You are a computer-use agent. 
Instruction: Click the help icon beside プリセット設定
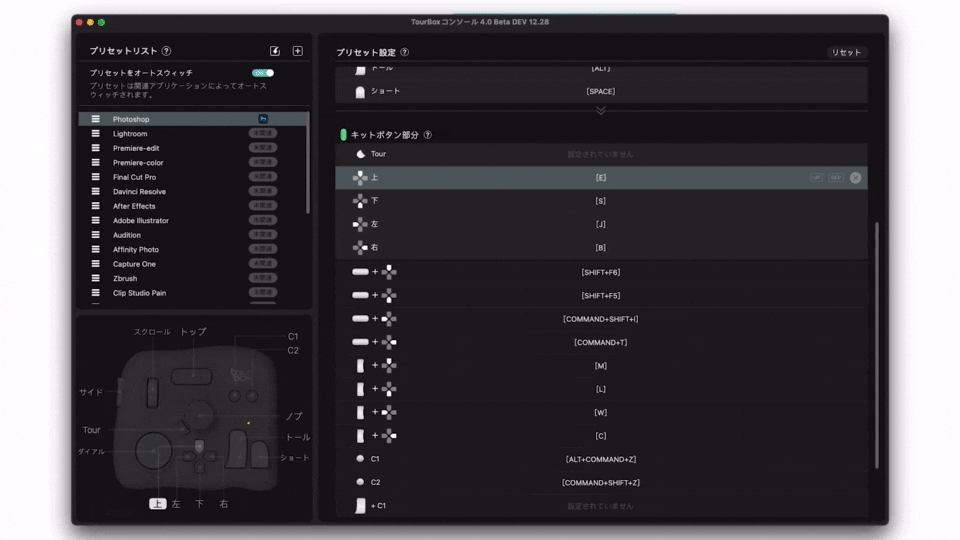[404, 52]
